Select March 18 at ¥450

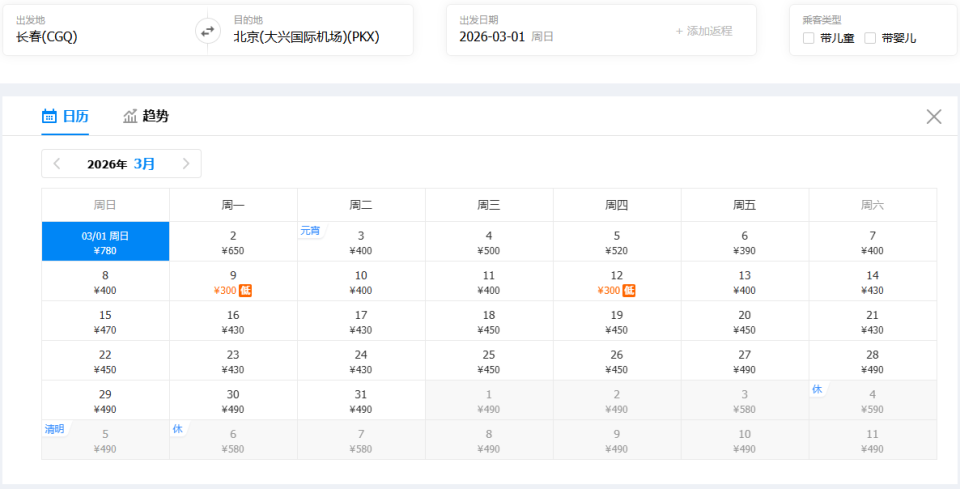(x=489, y=321)
